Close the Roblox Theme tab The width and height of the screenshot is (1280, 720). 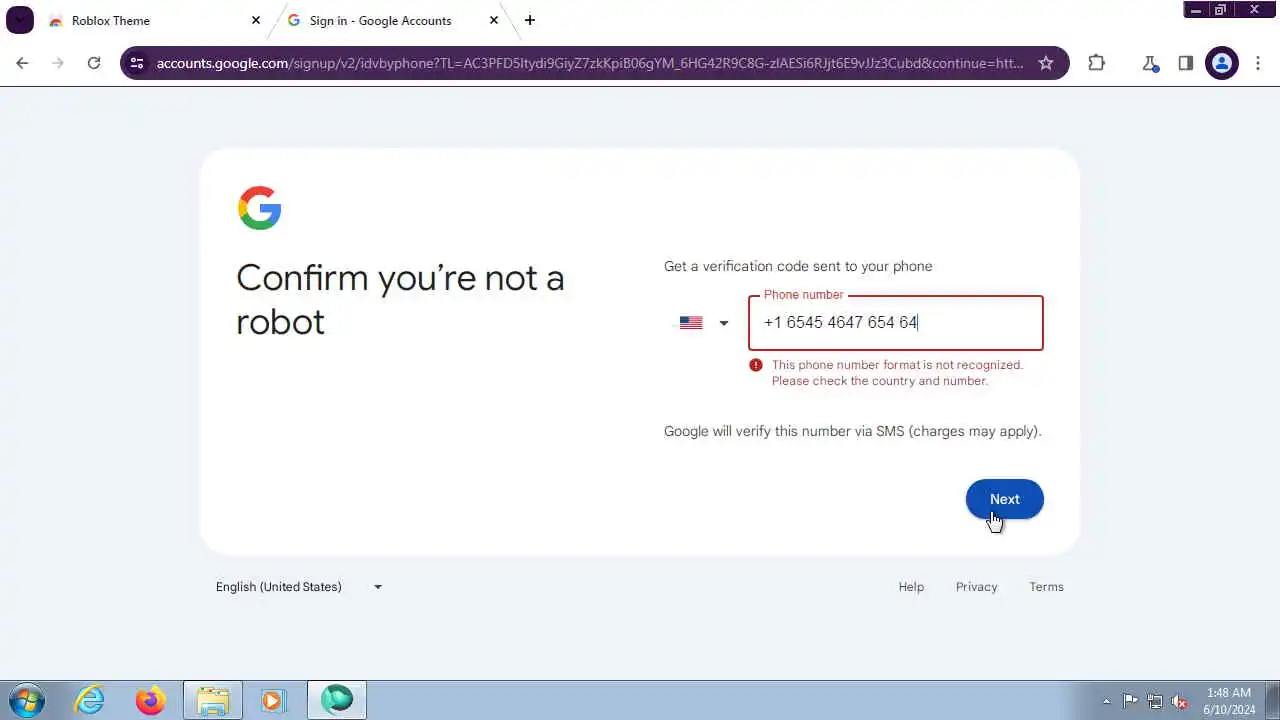point(256,20)
